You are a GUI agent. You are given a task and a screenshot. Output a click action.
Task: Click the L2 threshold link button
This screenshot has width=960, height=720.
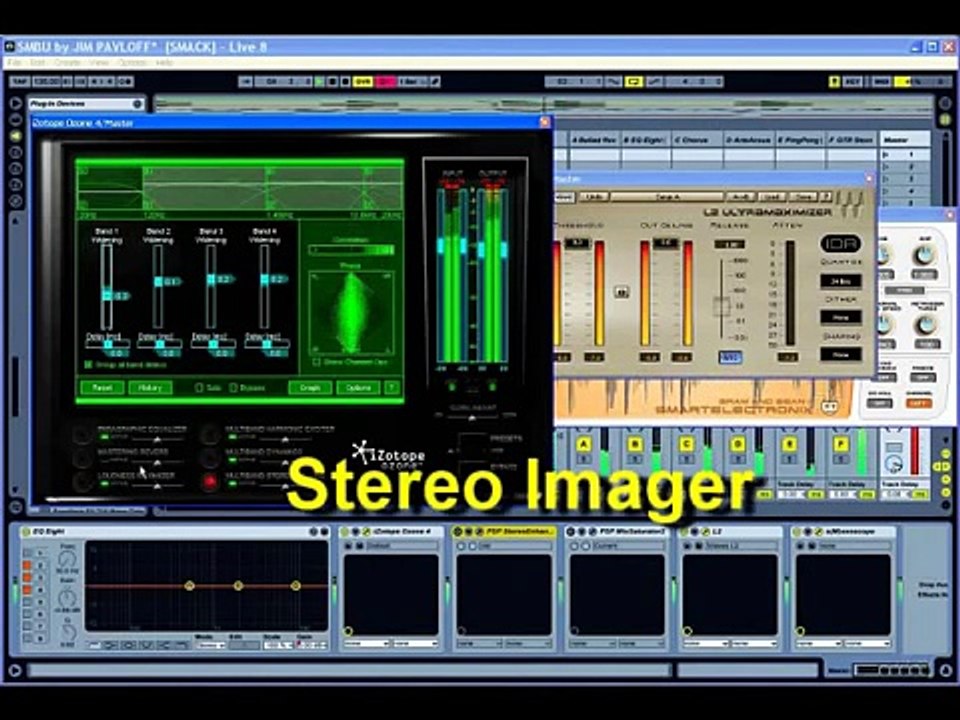pyautogui.click(x=621, y=292)
